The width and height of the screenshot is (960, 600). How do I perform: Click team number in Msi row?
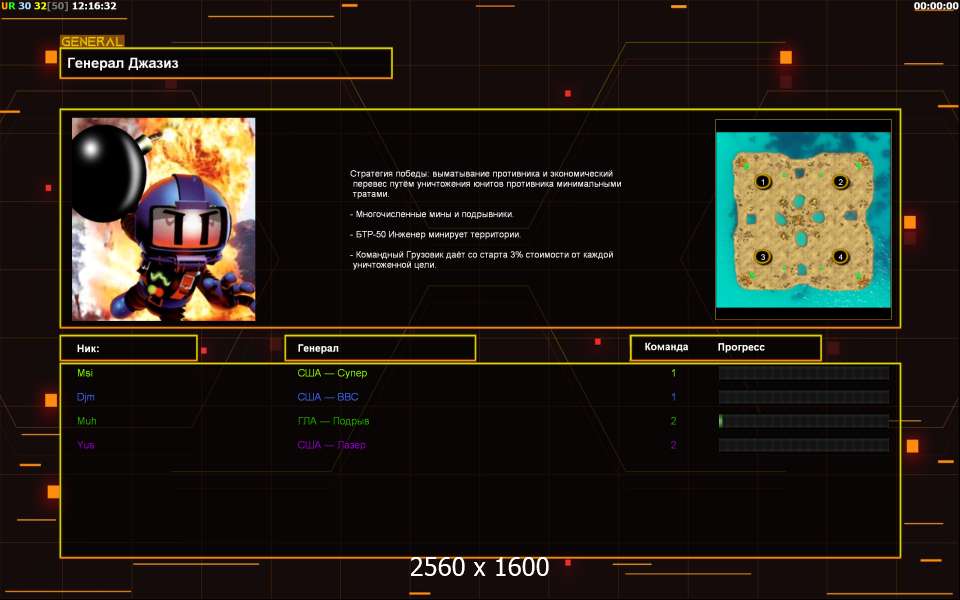[x=673, y=373]
